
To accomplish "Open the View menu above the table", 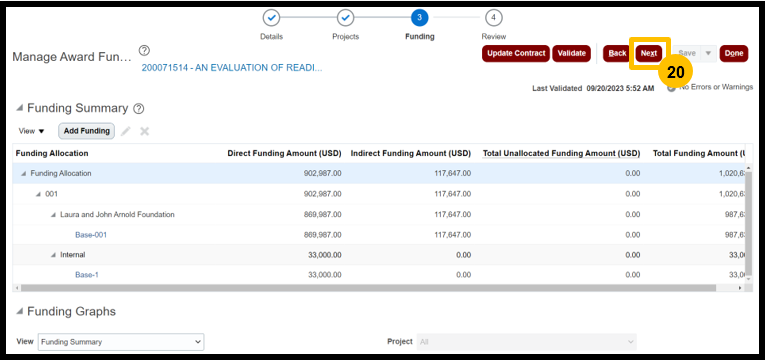I will coord(31,131).
